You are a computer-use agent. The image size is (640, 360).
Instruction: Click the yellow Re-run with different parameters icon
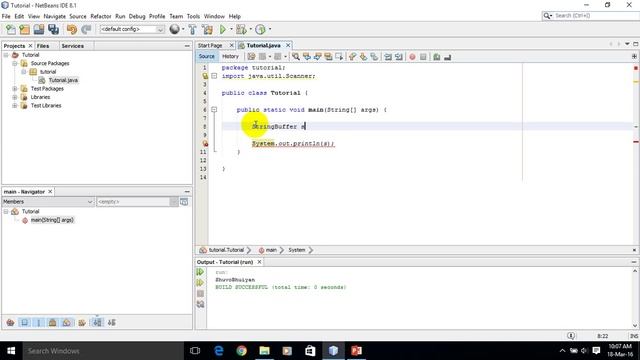click(200, 282)
